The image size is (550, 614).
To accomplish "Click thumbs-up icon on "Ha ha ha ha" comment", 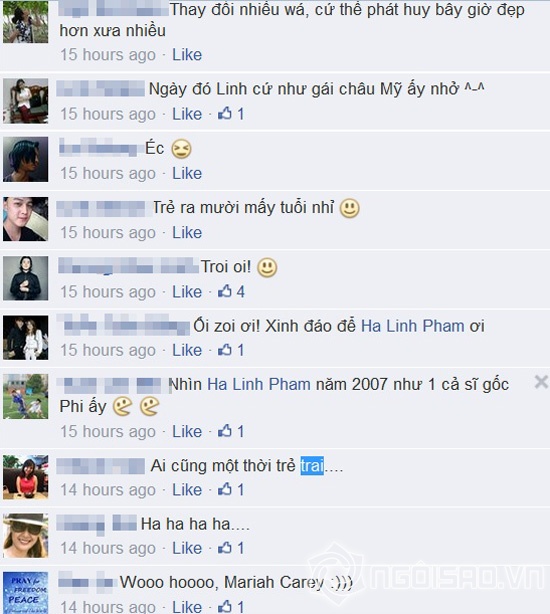I will tap(225, 548).
